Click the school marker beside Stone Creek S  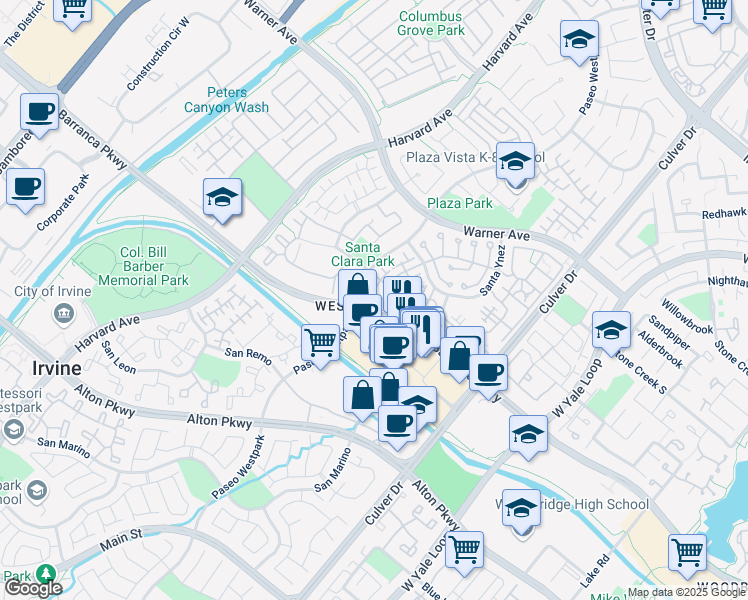611,331
